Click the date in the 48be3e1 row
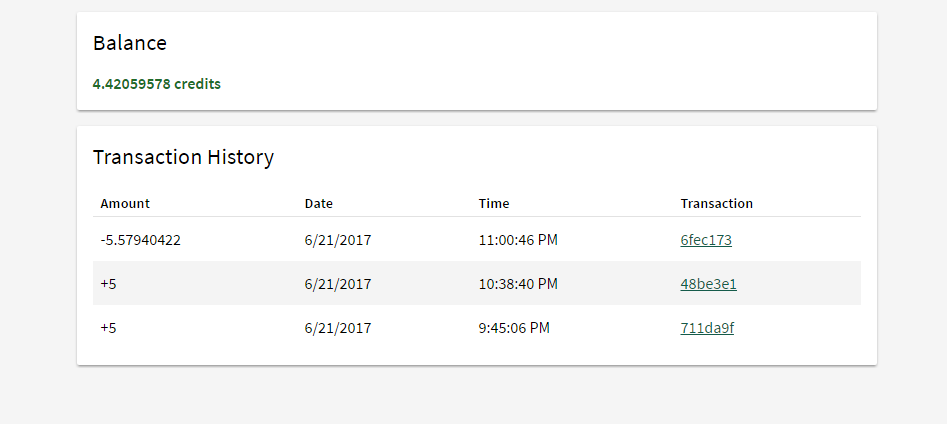Image resolution: width=947 pixels, height=424 pixels. coord(338,284)
